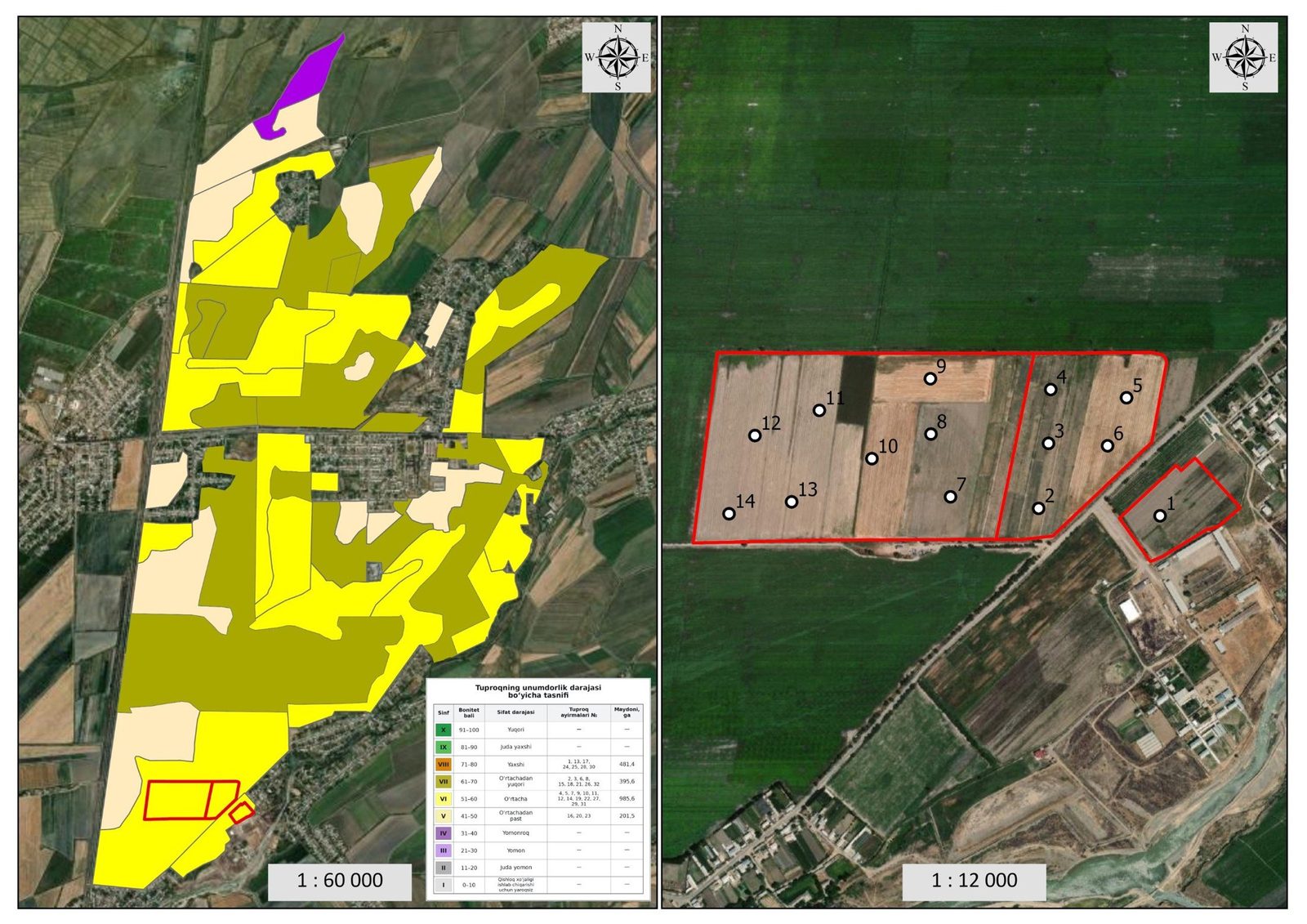The width and height of the screenshot is (1307, 924).
Task: Click the gray class II legend swatch
Action: (444, 868)
